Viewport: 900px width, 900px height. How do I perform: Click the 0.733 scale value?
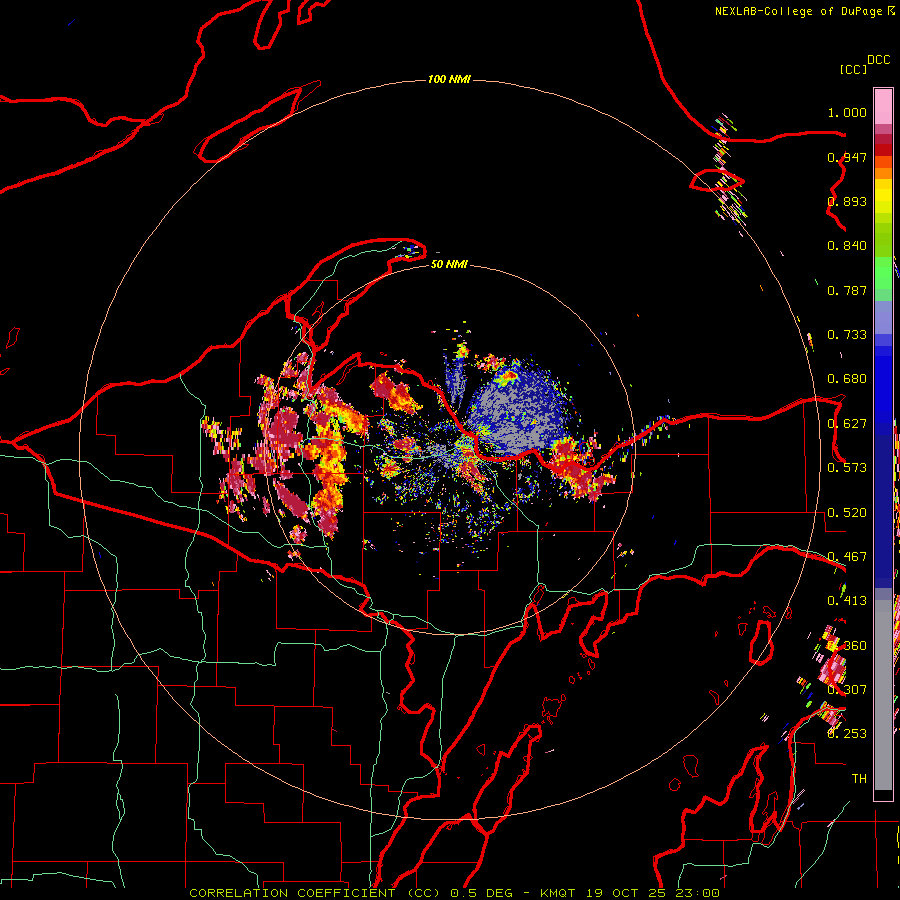tap(847, 335)
